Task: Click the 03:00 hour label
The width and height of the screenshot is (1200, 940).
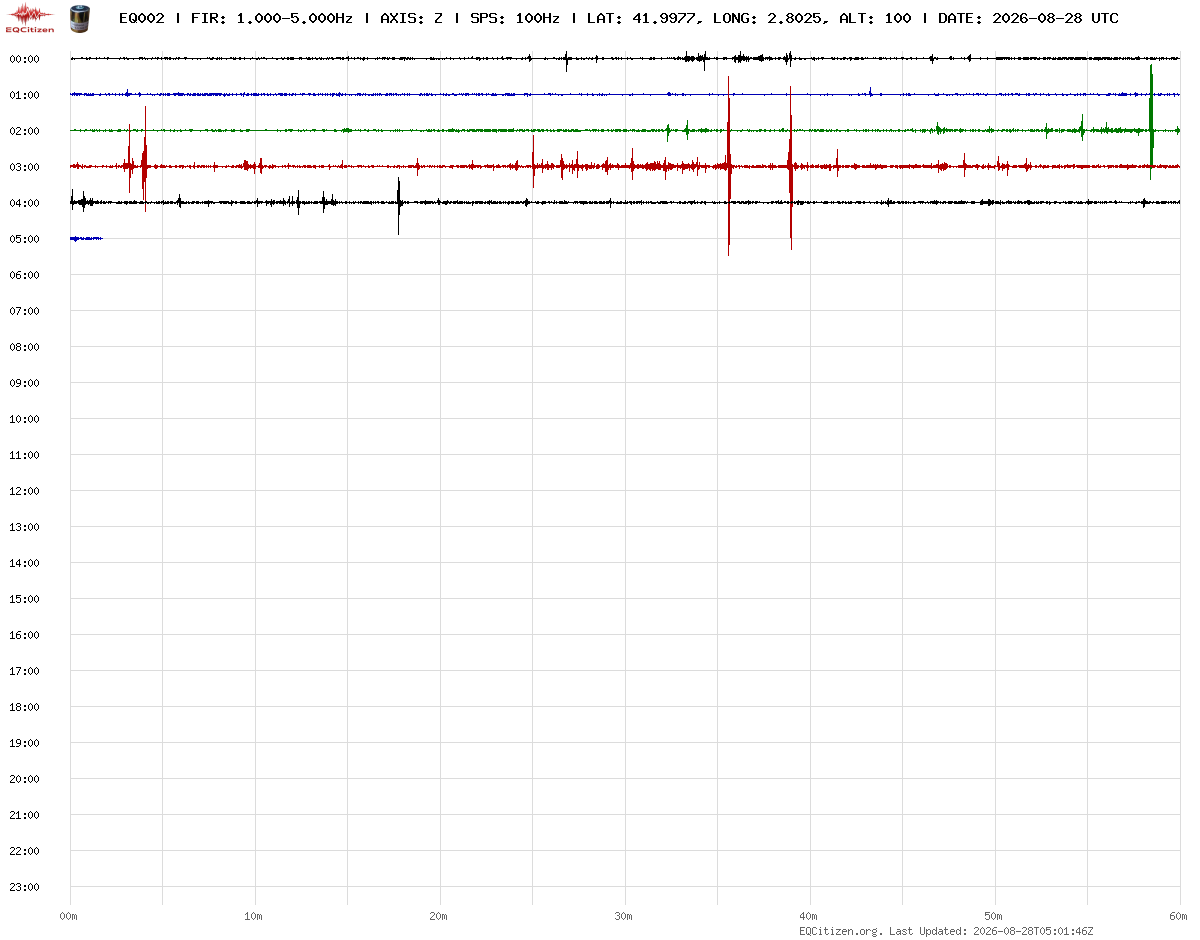Action: coord(24,167)
